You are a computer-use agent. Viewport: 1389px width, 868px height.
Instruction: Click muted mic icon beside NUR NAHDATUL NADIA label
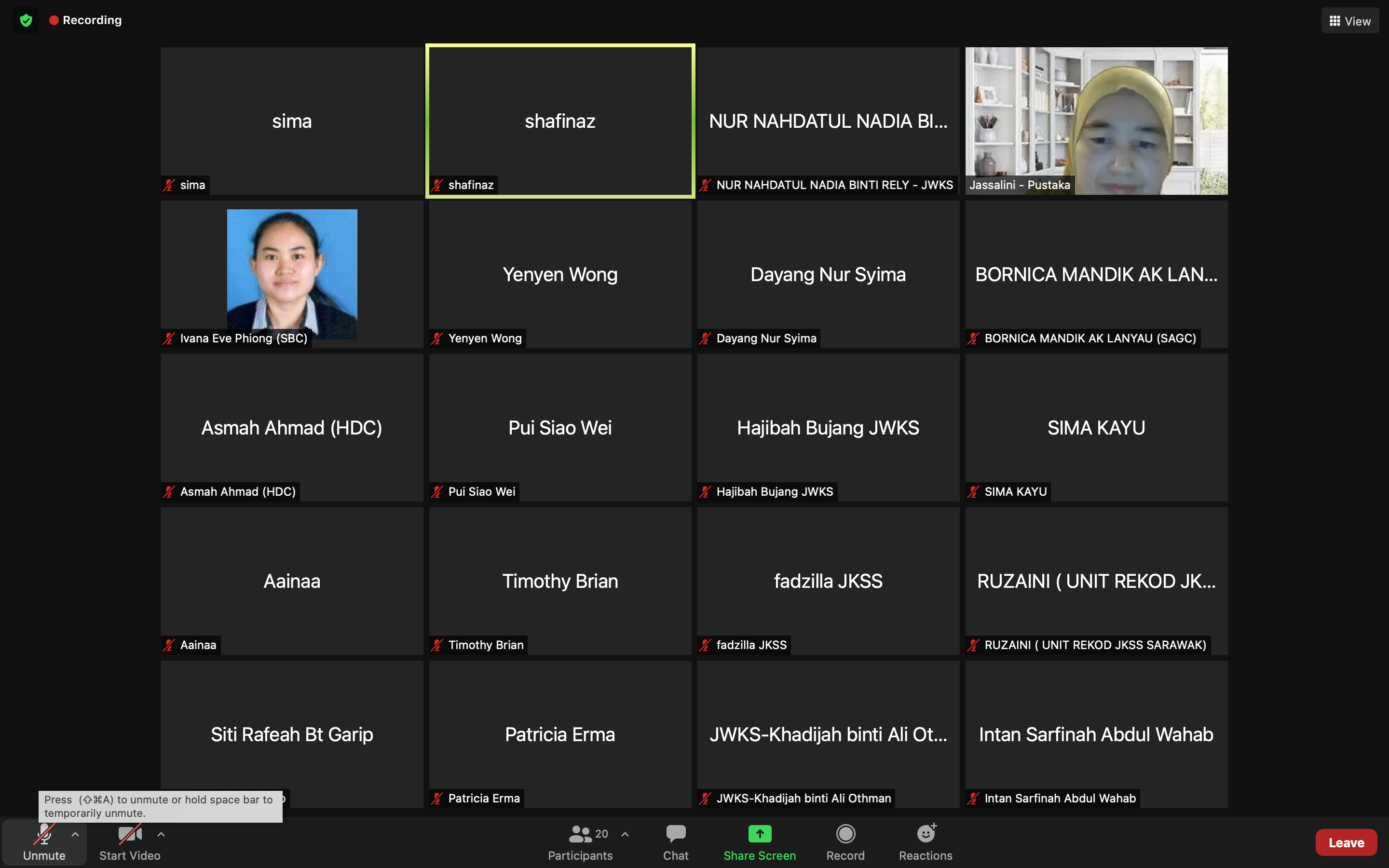706,185
